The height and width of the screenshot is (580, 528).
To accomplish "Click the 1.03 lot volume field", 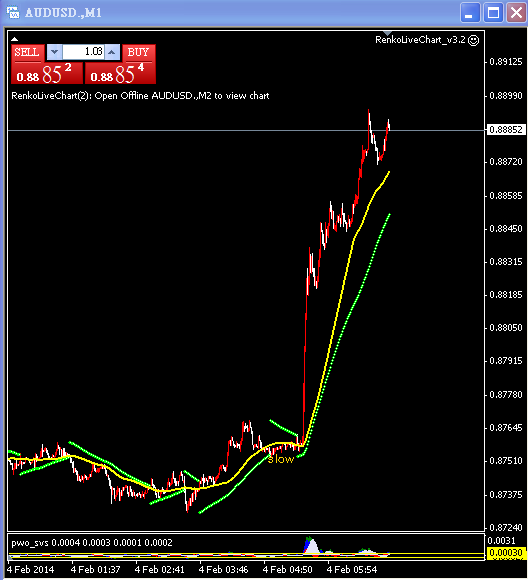I will coord(83,52).
